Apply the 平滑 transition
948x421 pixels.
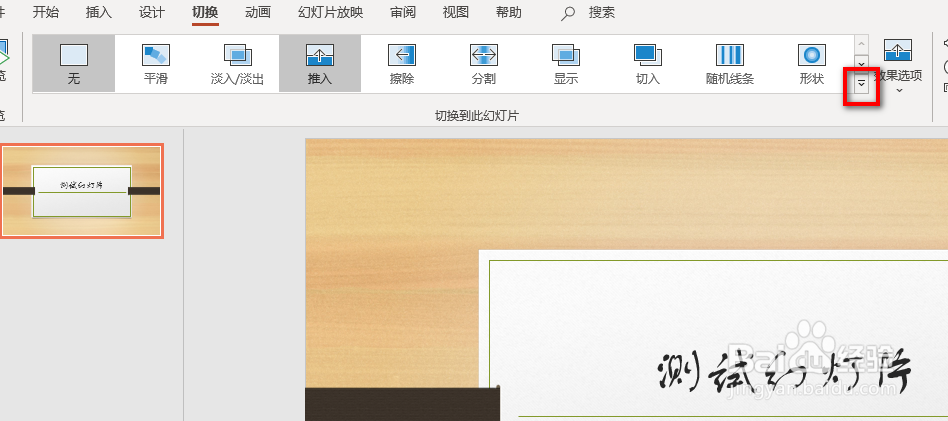click(x=156, y=64)
